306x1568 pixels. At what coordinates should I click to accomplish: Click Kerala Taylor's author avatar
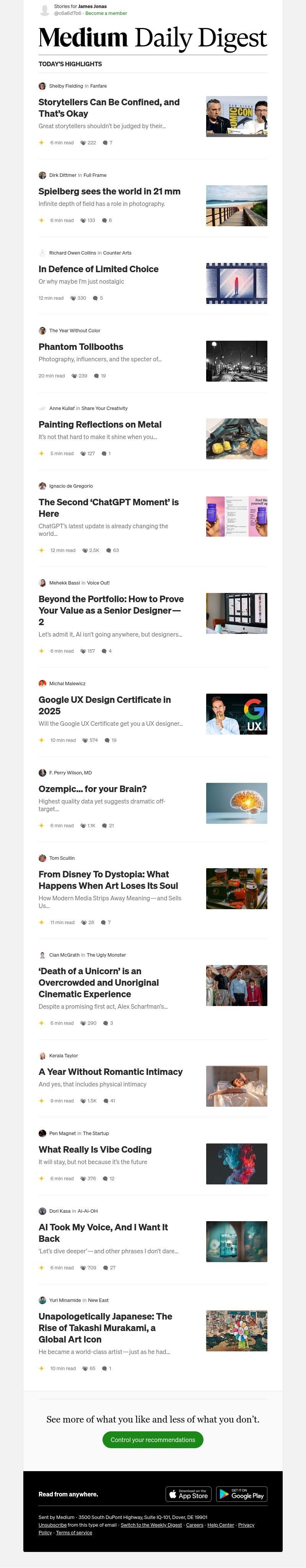pyautogui.click(x=42, y=1055)
